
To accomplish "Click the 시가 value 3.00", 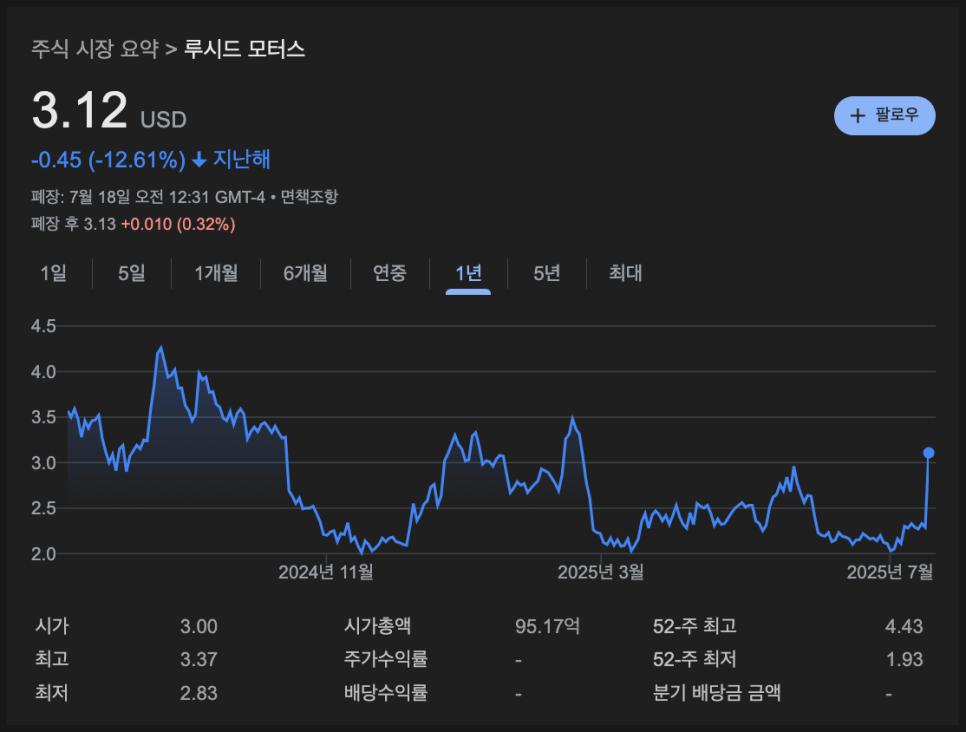I will (198, 627).
